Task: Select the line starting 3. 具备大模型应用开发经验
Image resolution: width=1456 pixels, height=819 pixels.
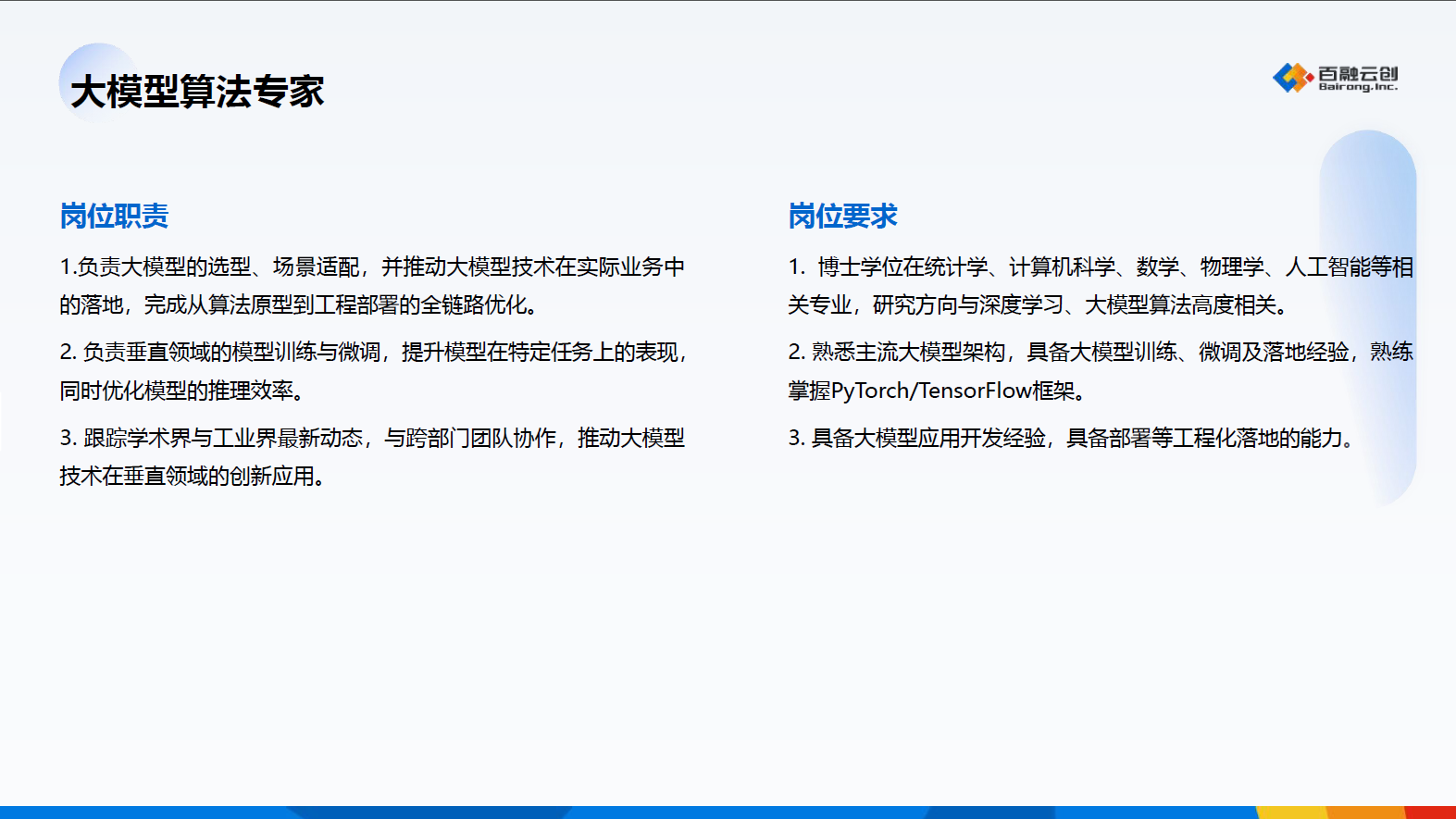Action: tap(1071, 438)
